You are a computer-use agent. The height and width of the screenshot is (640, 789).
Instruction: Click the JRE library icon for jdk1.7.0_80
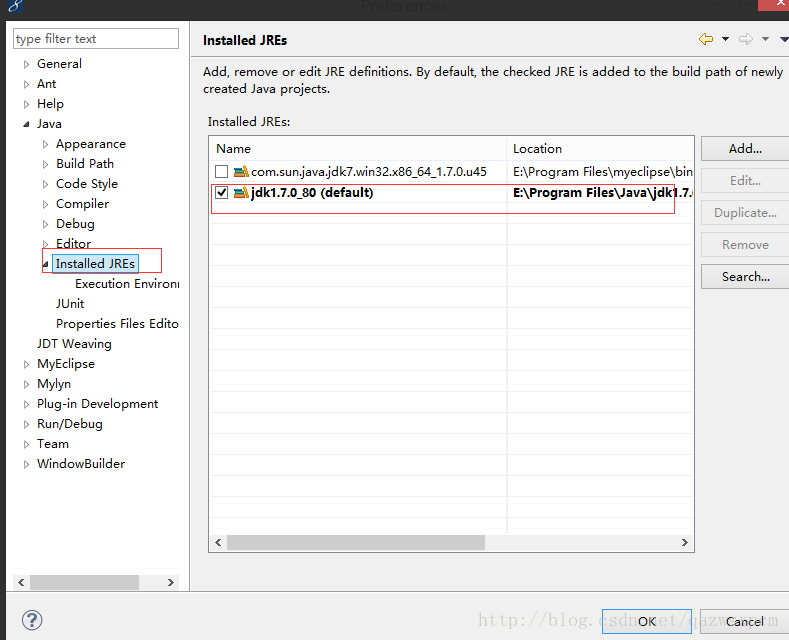coord(242,193)
